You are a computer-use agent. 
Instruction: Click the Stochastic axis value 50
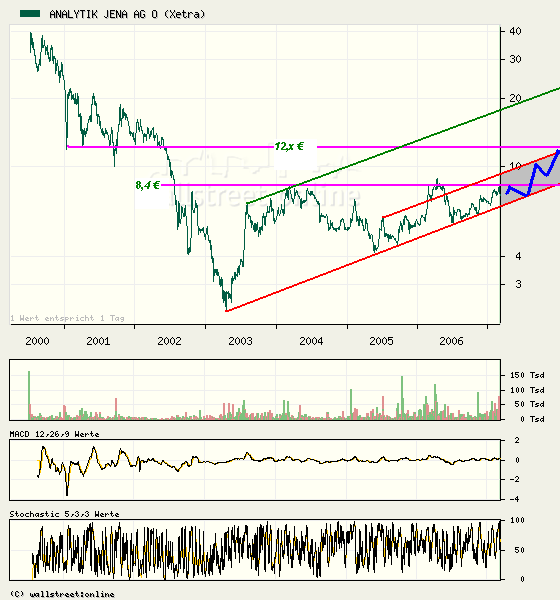point(519,550)
